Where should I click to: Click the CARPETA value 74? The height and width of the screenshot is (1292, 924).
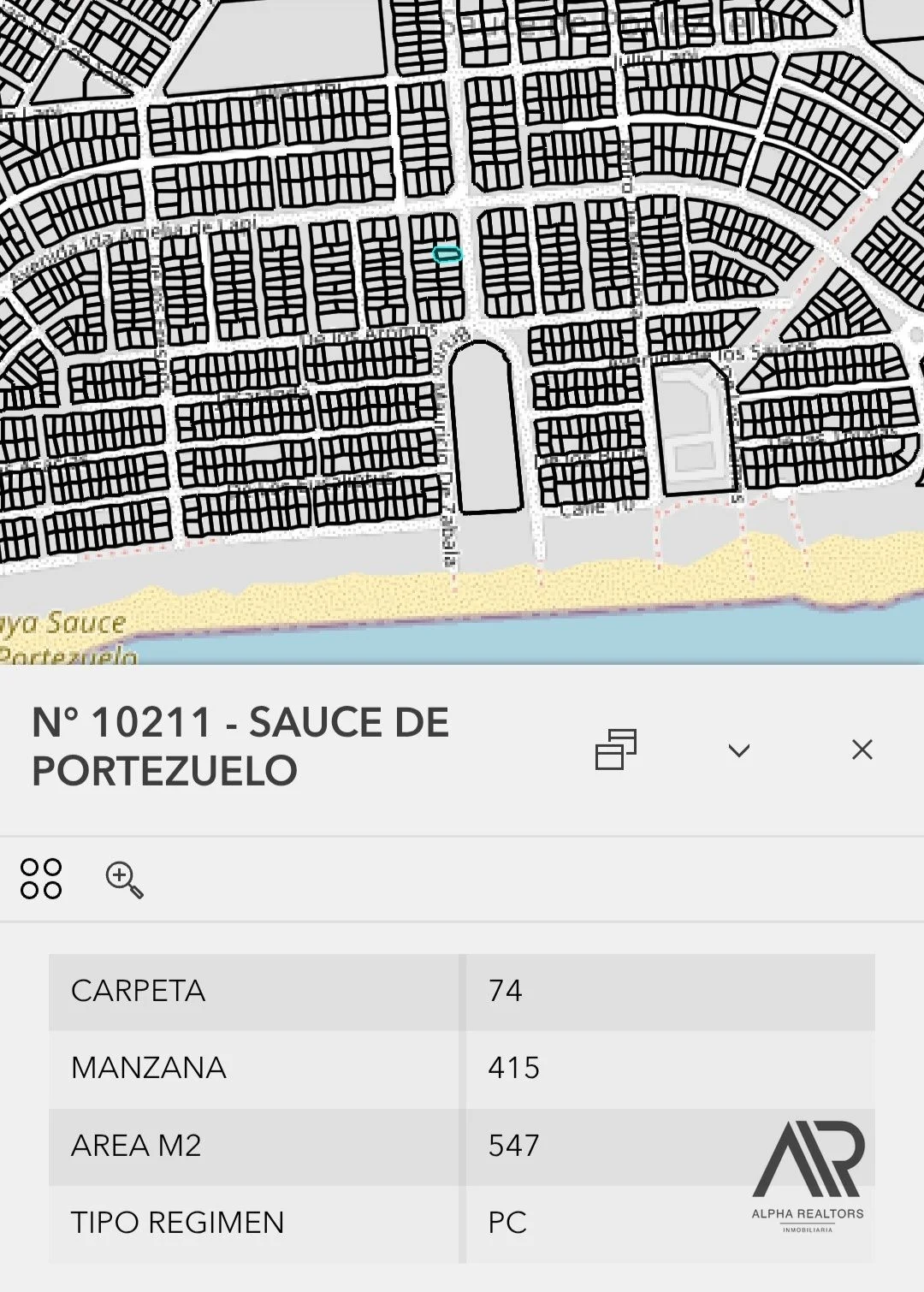(506, 991)
